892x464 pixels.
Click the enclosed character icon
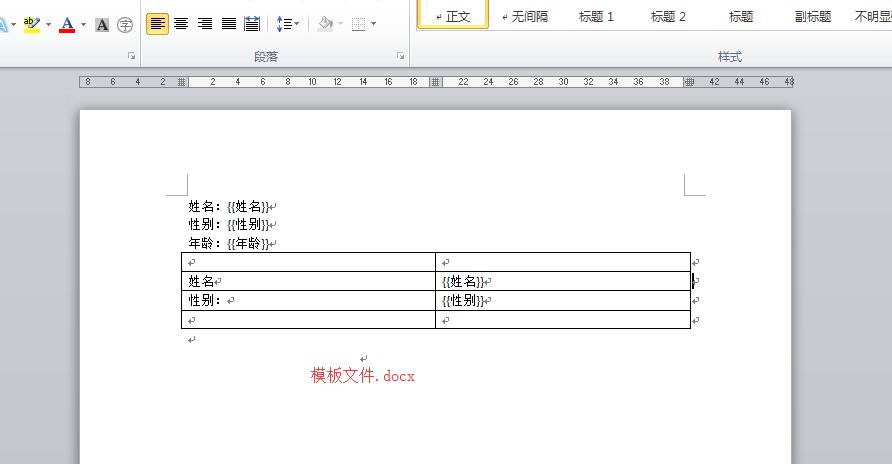(125, 24)
